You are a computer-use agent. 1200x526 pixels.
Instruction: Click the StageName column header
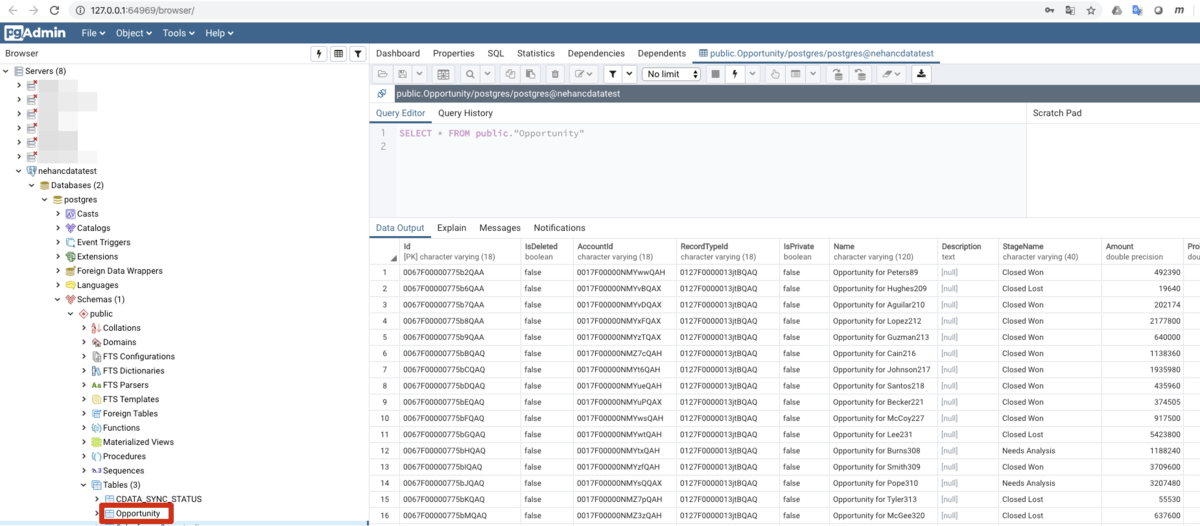pyautogui.click(x=1023, y=246)
